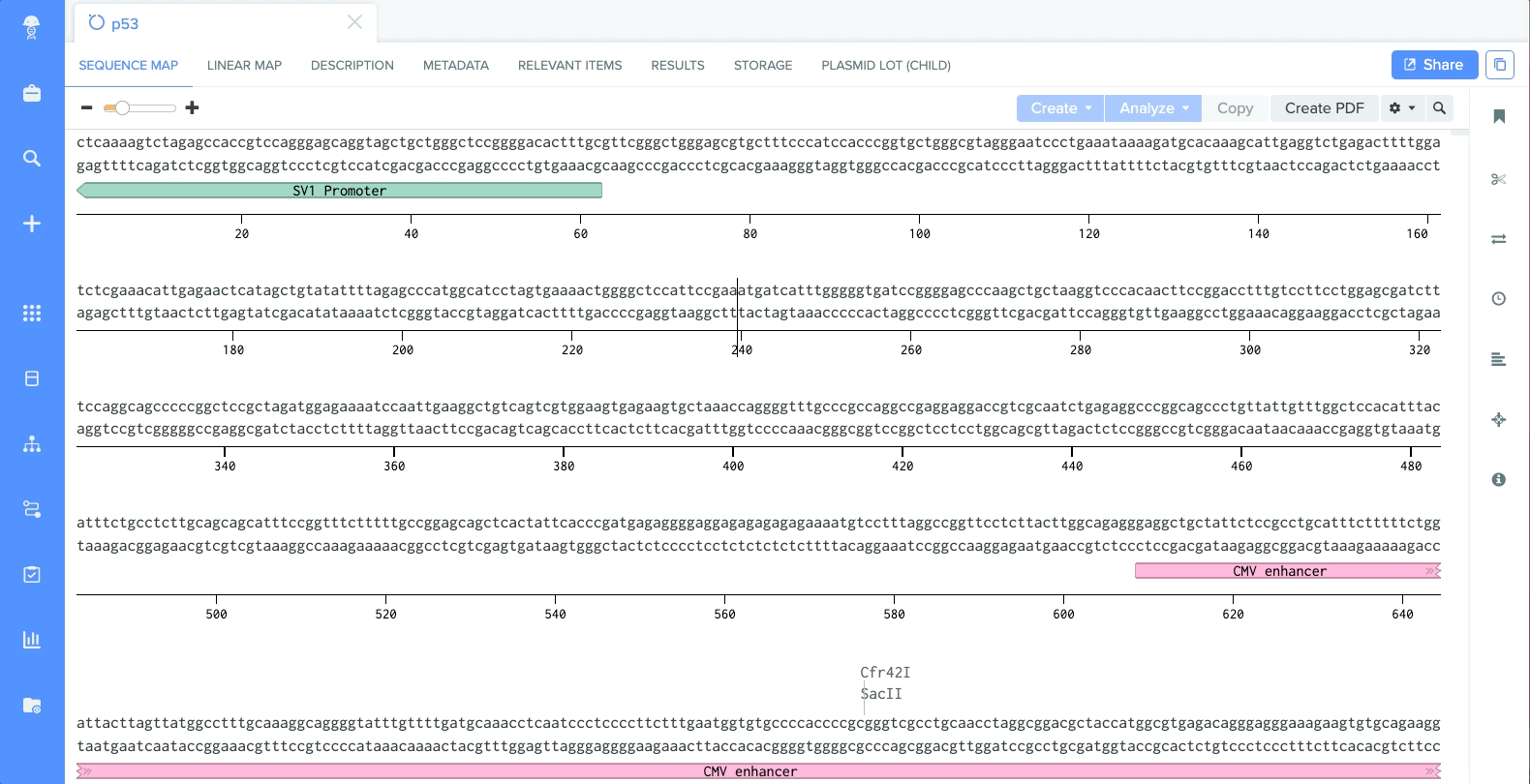The height and width of the screenshot is (784, 1530).
Task: Open the CRISPR design panel icon
Action: coord(1499,419)
